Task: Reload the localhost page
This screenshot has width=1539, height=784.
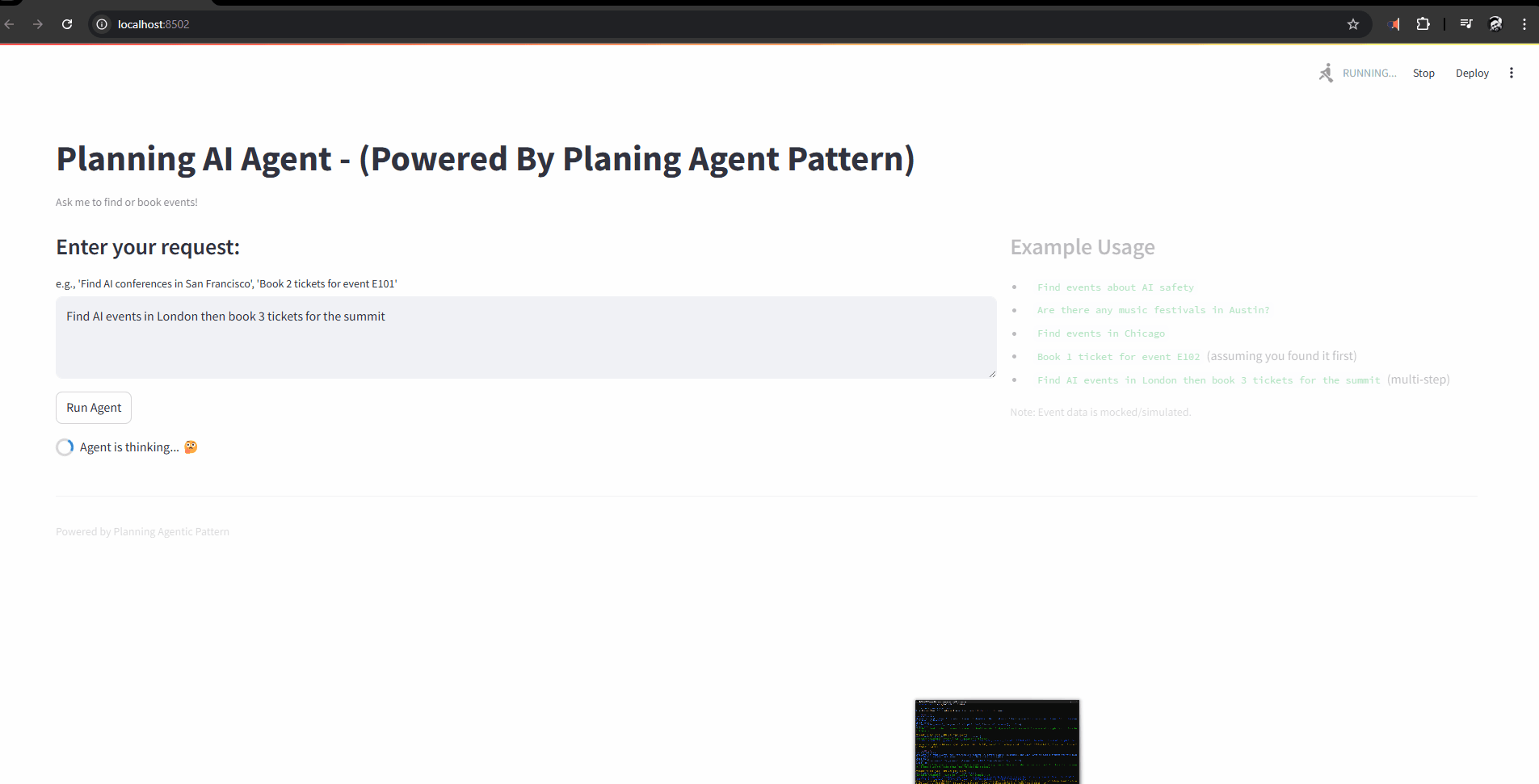Action: [67, 24]
